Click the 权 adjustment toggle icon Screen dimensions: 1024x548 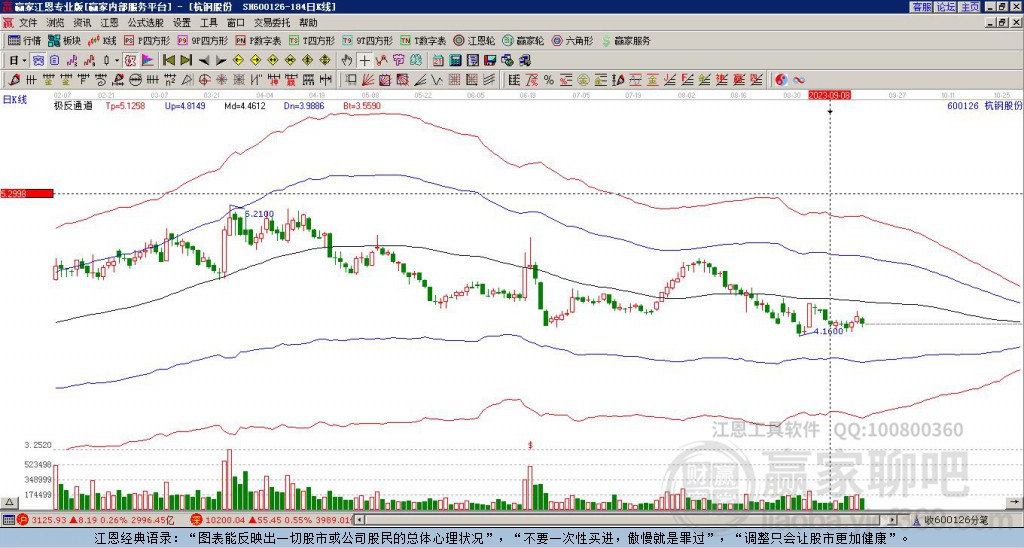(x=130, y=61)
